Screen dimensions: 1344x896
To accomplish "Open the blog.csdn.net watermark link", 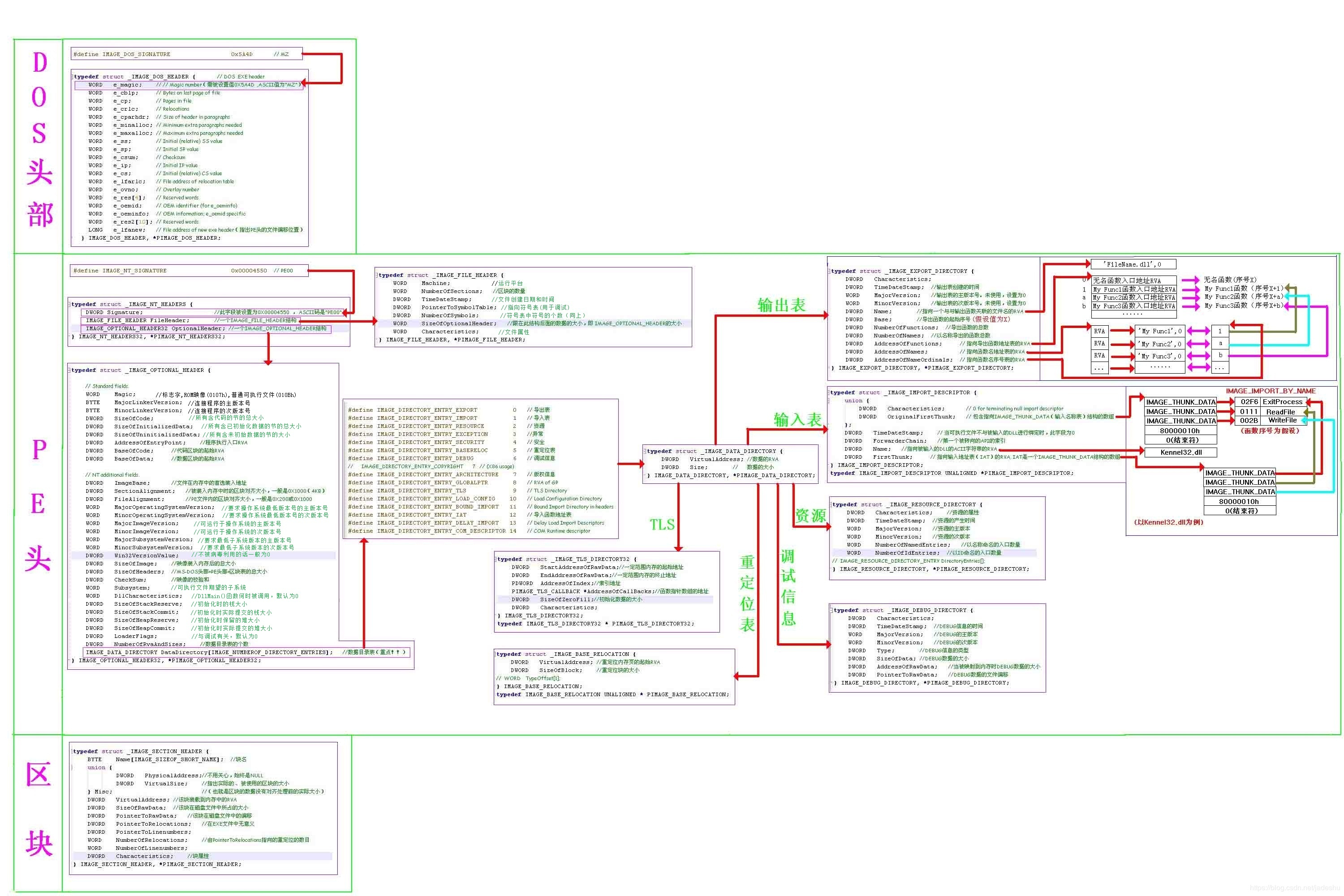I will [1295, 887].
